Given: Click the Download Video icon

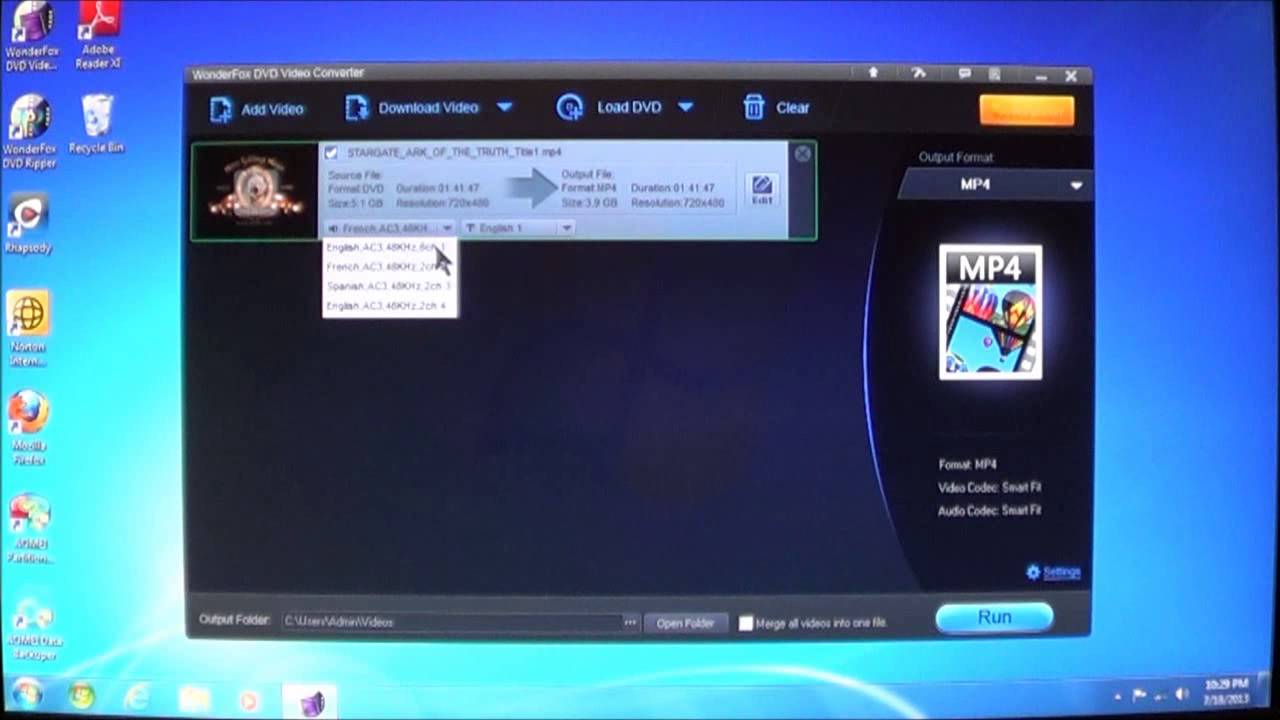Looking at the screenshot, I should click(357, 108).
